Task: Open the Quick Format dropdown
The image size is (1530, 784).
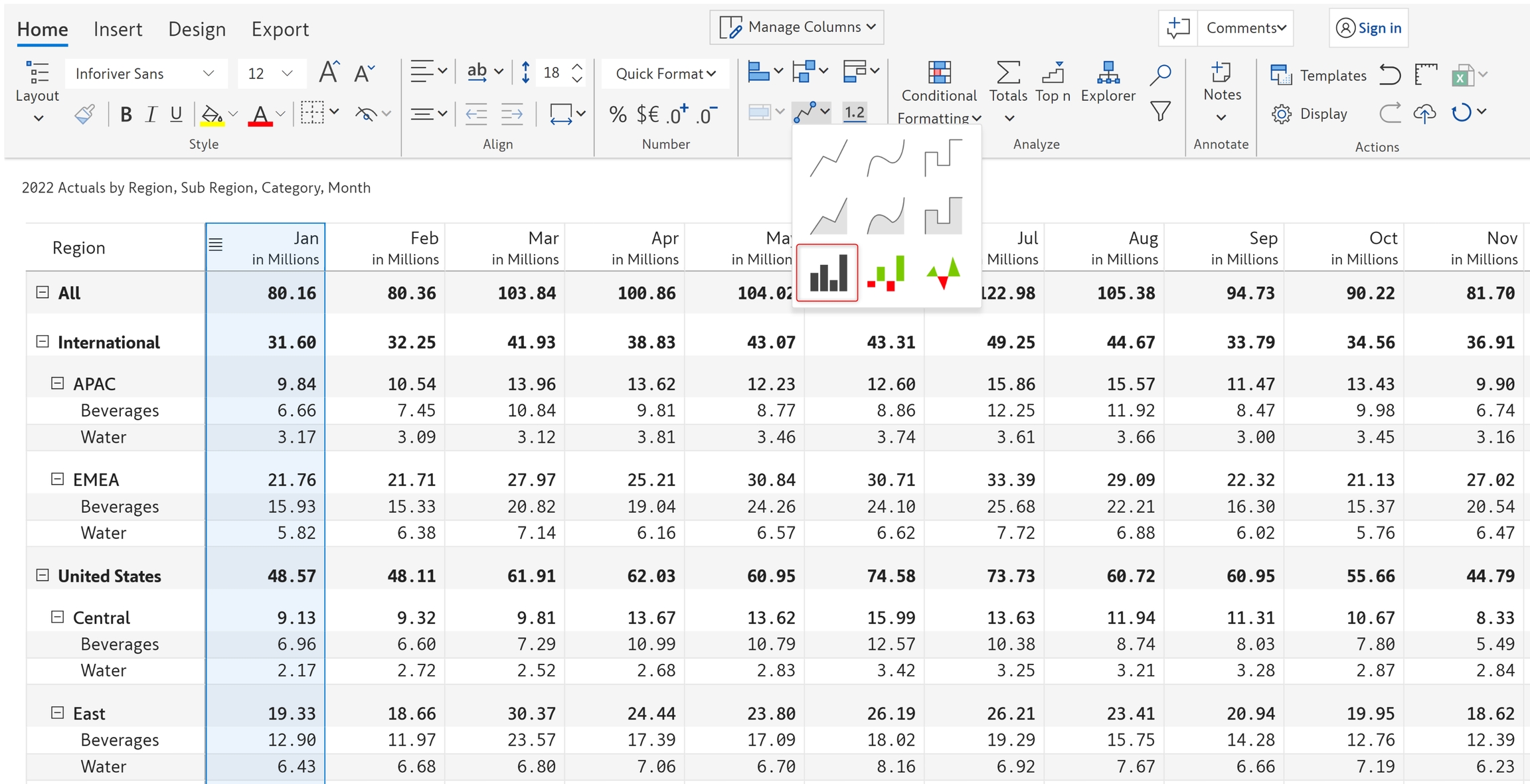Action: click(x=665, y=74)
